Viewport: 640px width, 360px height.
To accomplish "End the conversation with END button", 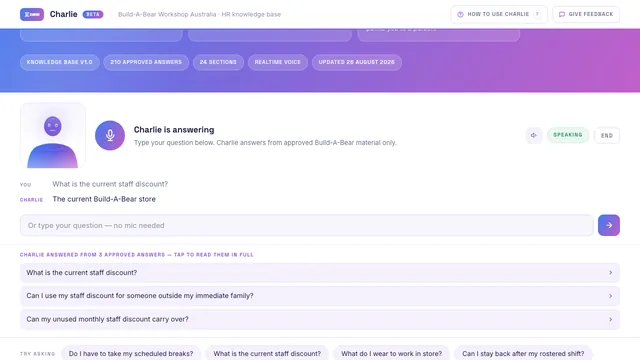I will 607,136.
